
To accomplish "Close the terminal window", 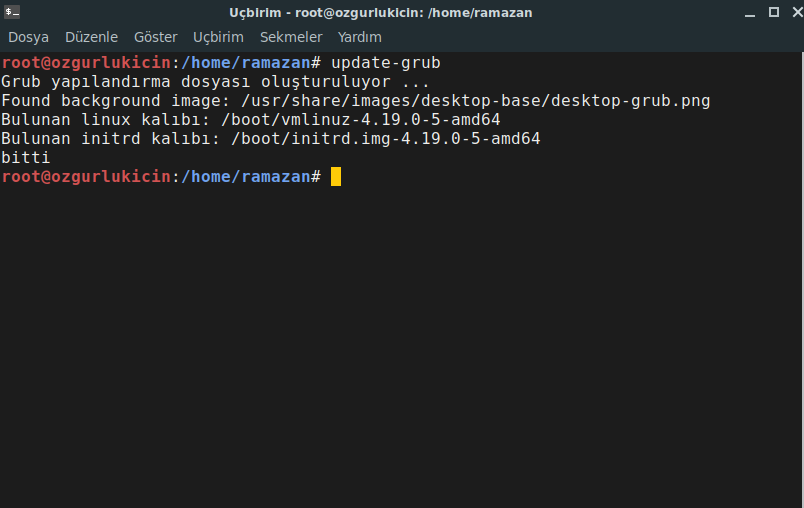I will [x=798, y=12].
